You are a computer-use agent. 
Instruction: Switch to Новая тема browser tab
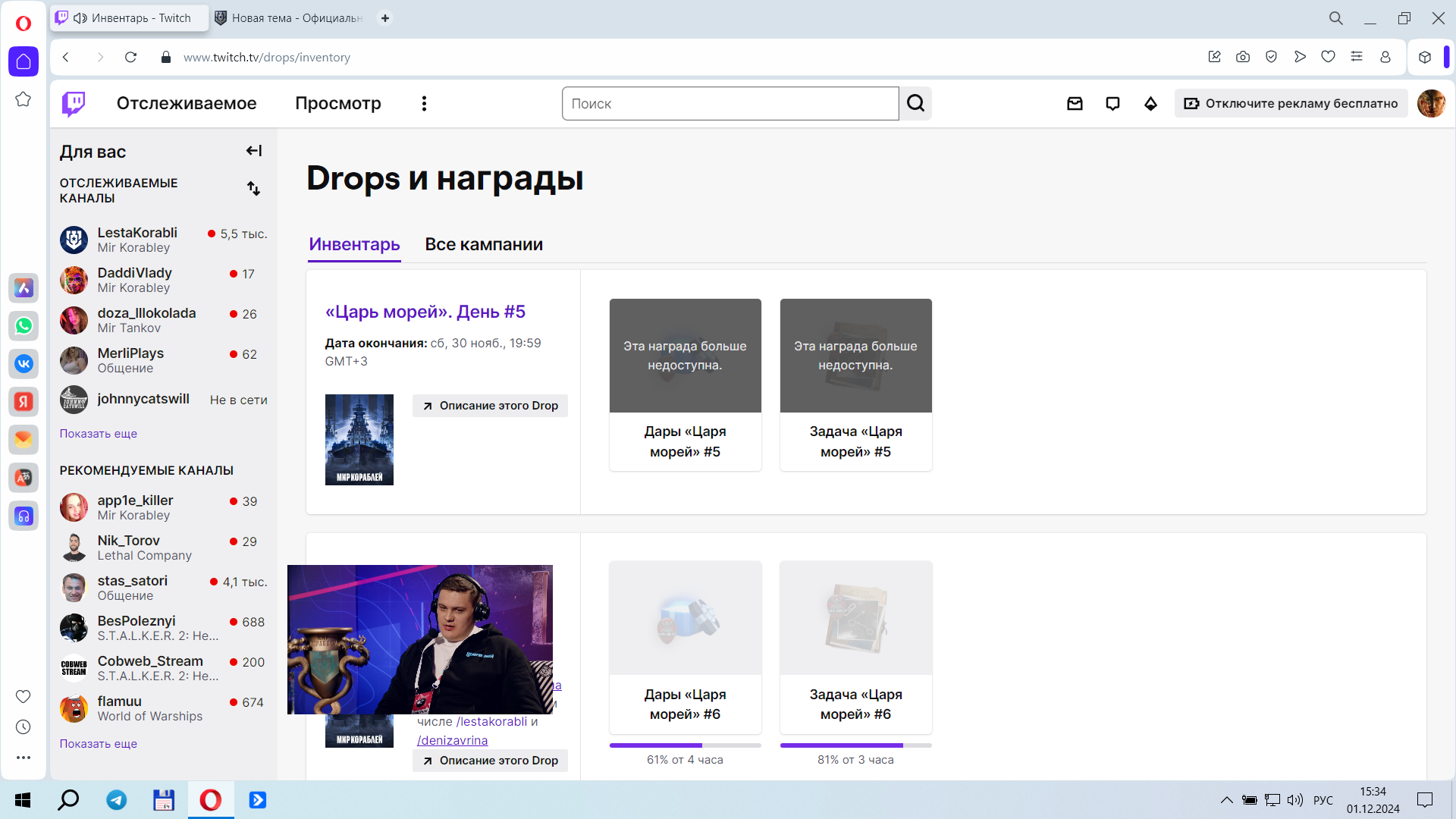(x=289, y=18)
